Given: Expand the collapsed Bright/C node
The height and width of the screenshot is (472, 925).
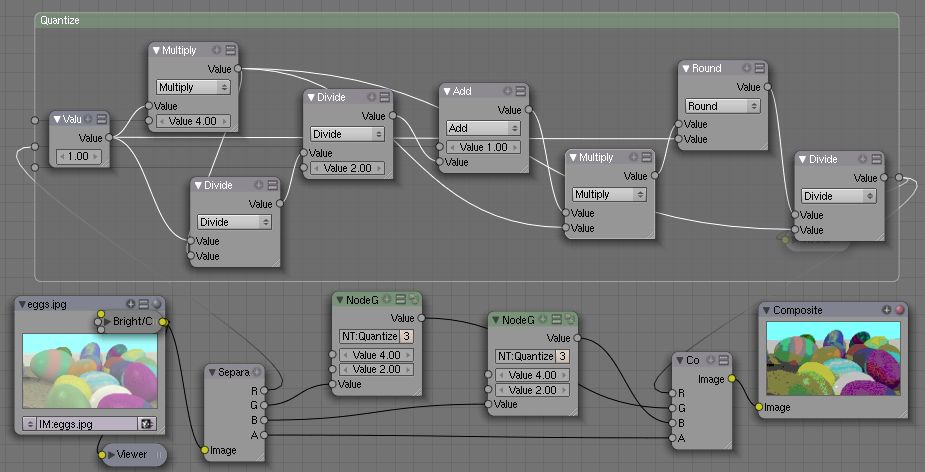Looking at the screenshot, I should click(107, 322).
